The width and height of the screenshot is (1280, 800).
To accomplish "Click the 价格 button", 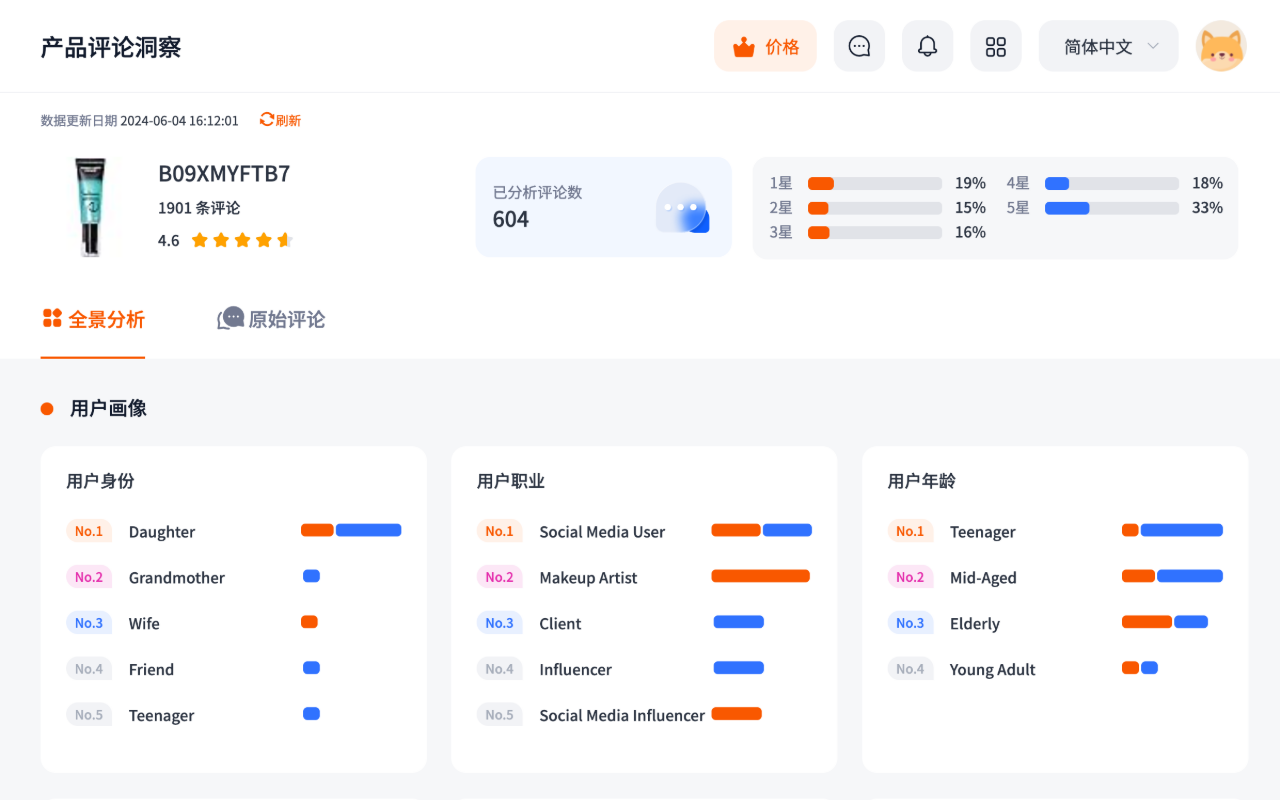I will (x=765, y=45).
